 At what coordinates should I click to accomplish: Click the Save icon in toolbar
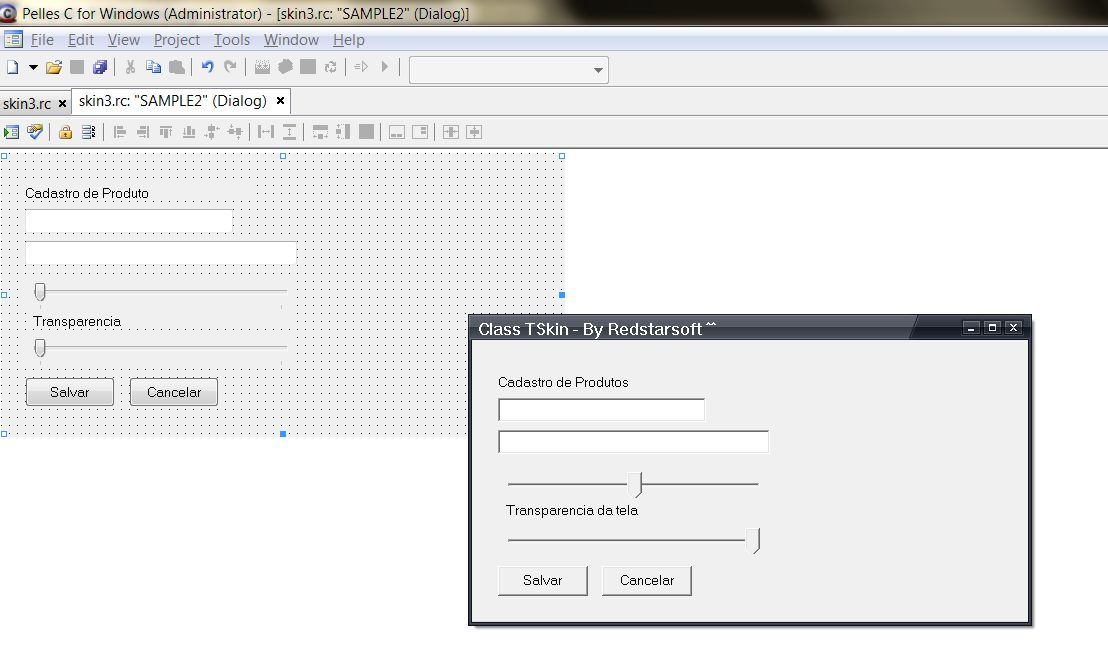click(77, 67)
